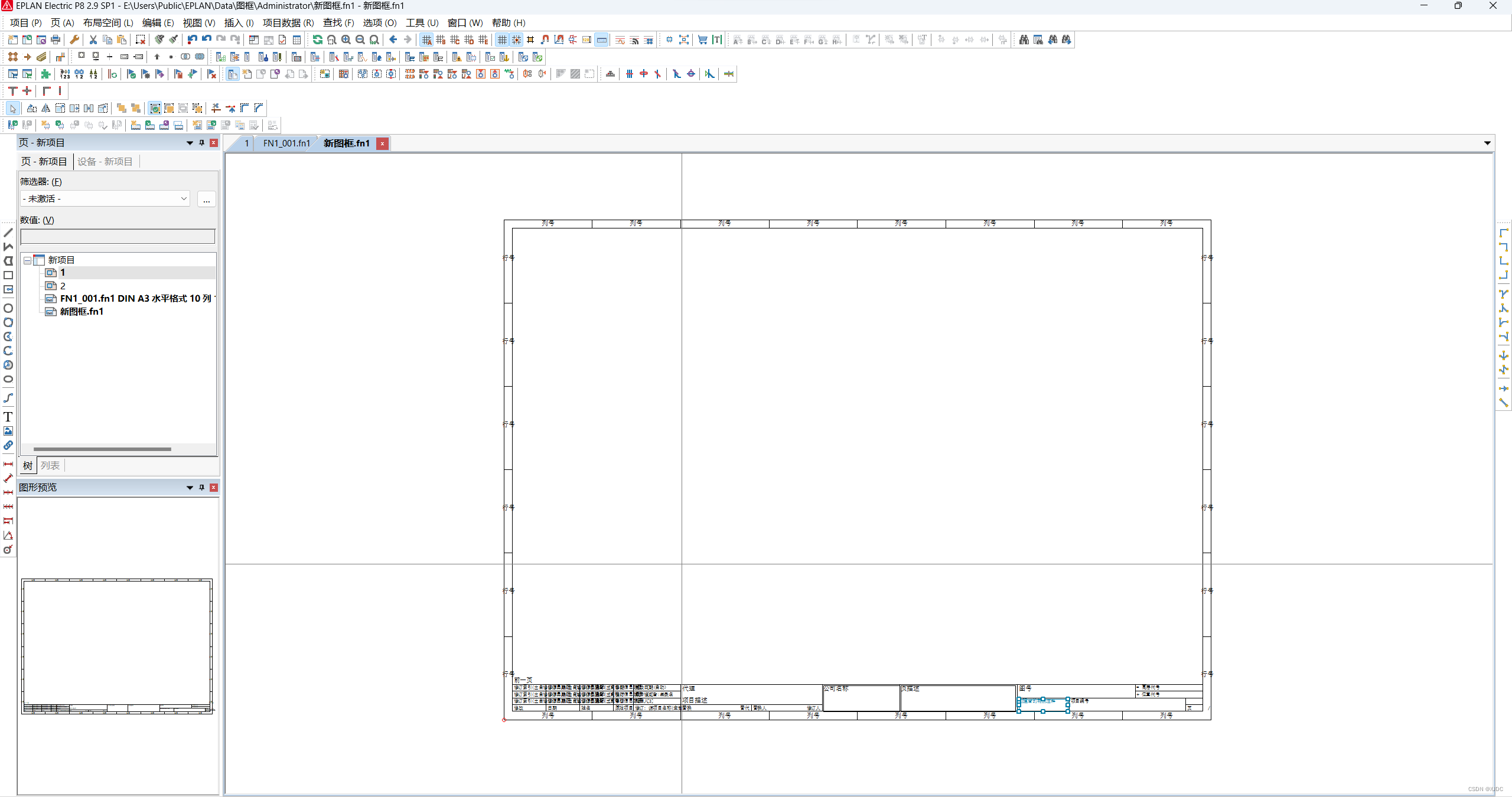Click the Zoom in magnifier icon
This screenshot has height=797, width=1512.
pos(346,40)
